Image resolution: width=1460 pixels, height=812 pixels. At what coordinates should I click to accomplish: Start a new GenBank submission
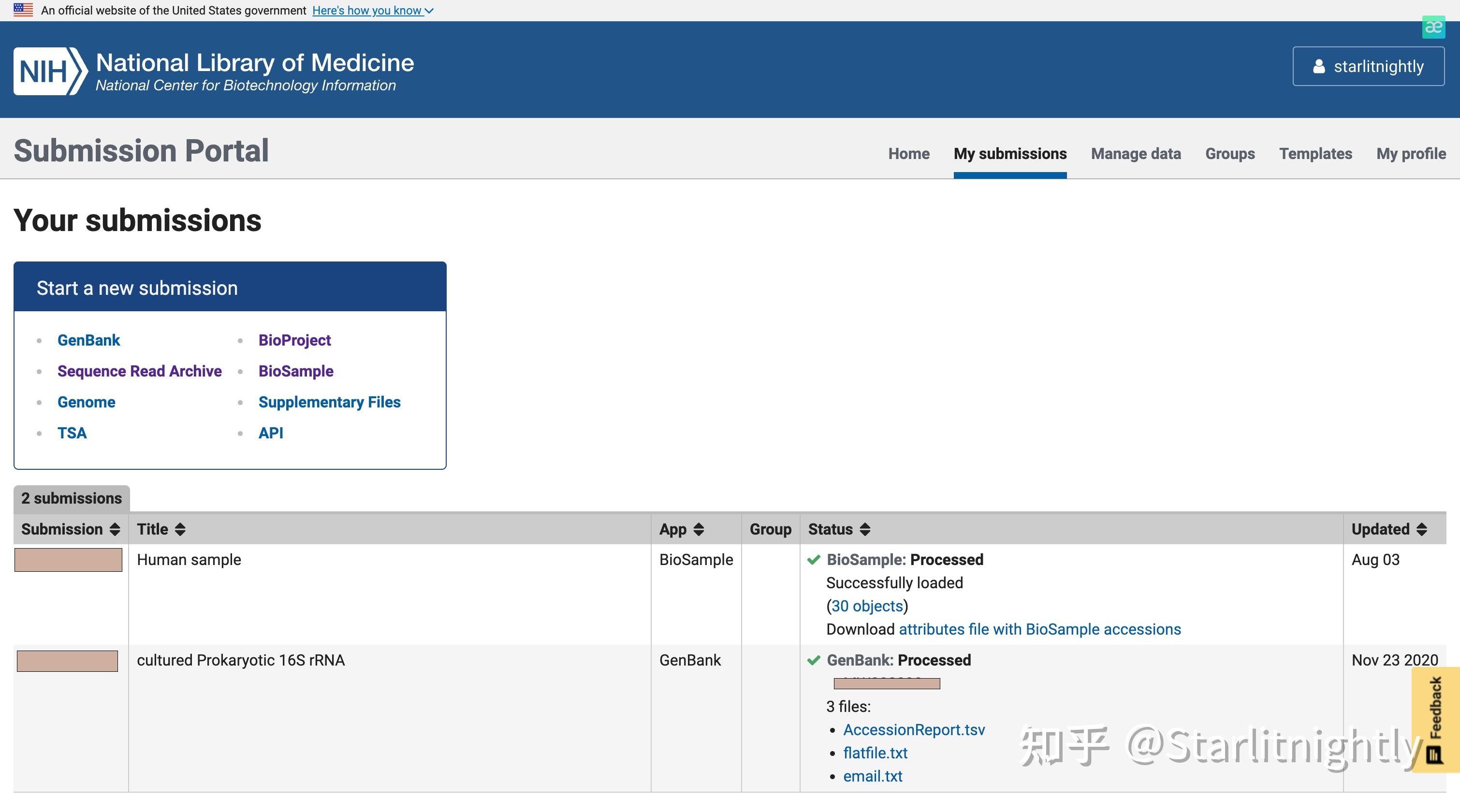tap(88, 340)
